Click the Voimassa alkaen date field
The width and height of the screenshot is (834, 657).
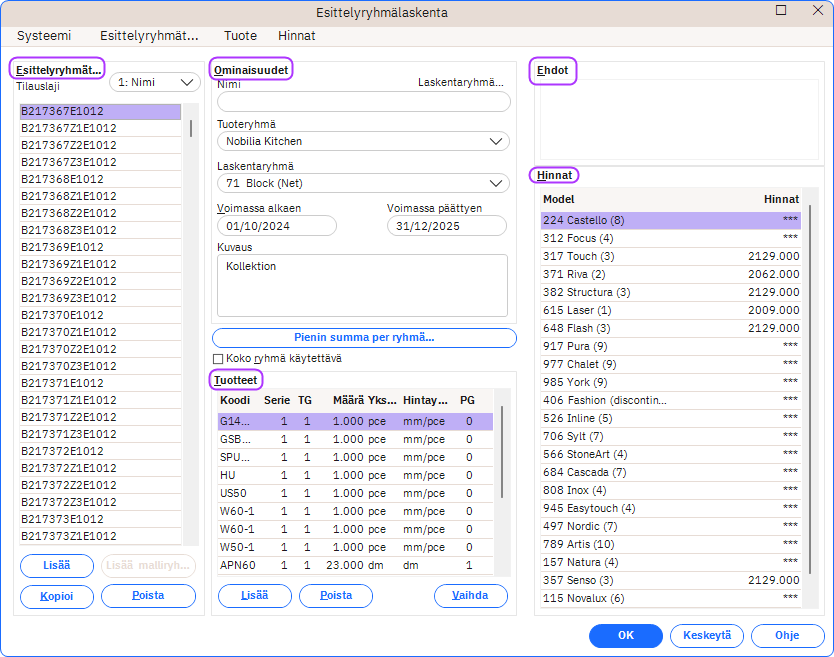pos(279,226)
